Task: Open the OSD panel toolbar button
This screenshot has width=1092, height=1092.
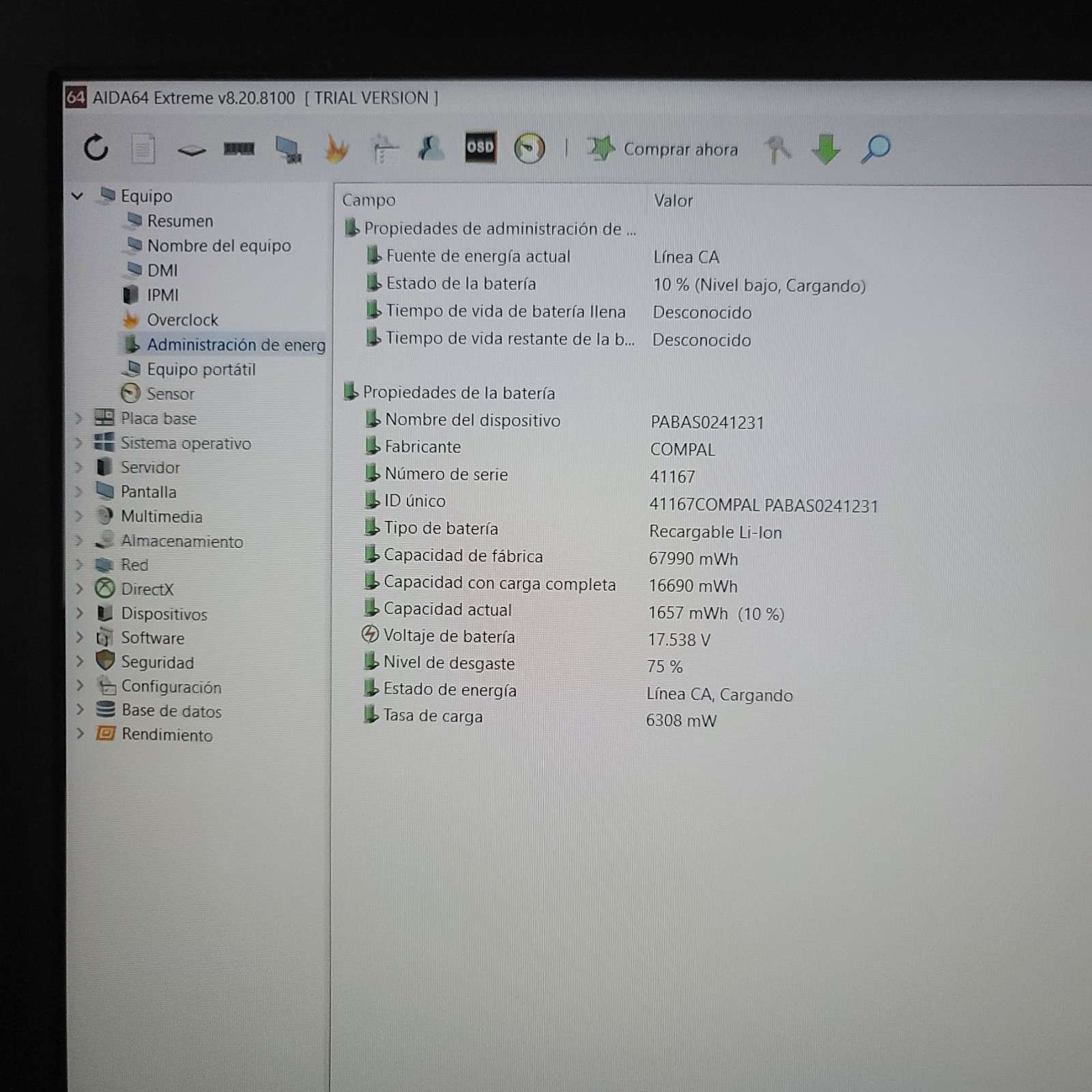Action: pyautogui.click(x=480, y=147)
